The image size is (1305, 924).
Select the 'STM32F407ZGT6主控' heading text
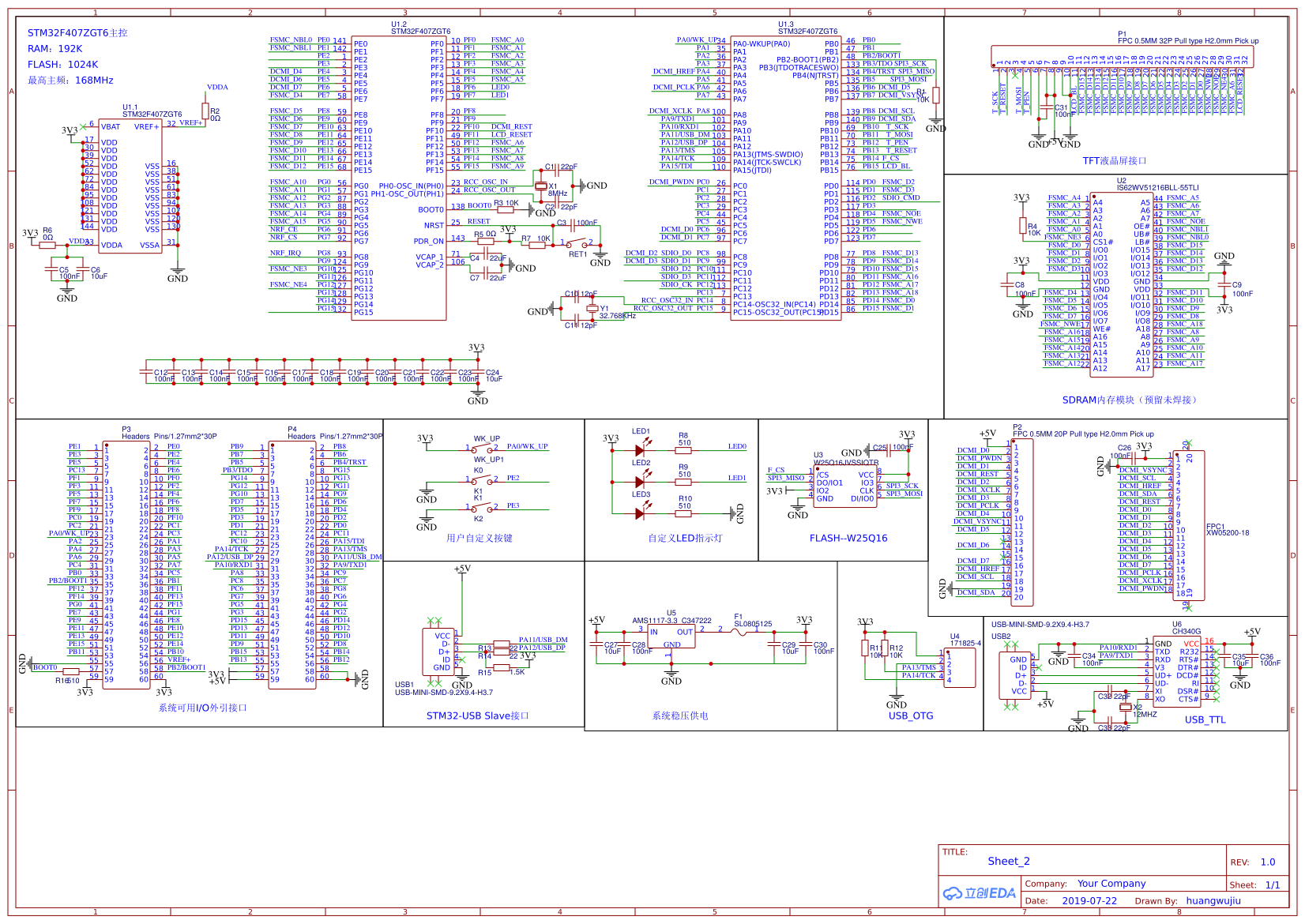pyautogui.click(x=77, y=33)
